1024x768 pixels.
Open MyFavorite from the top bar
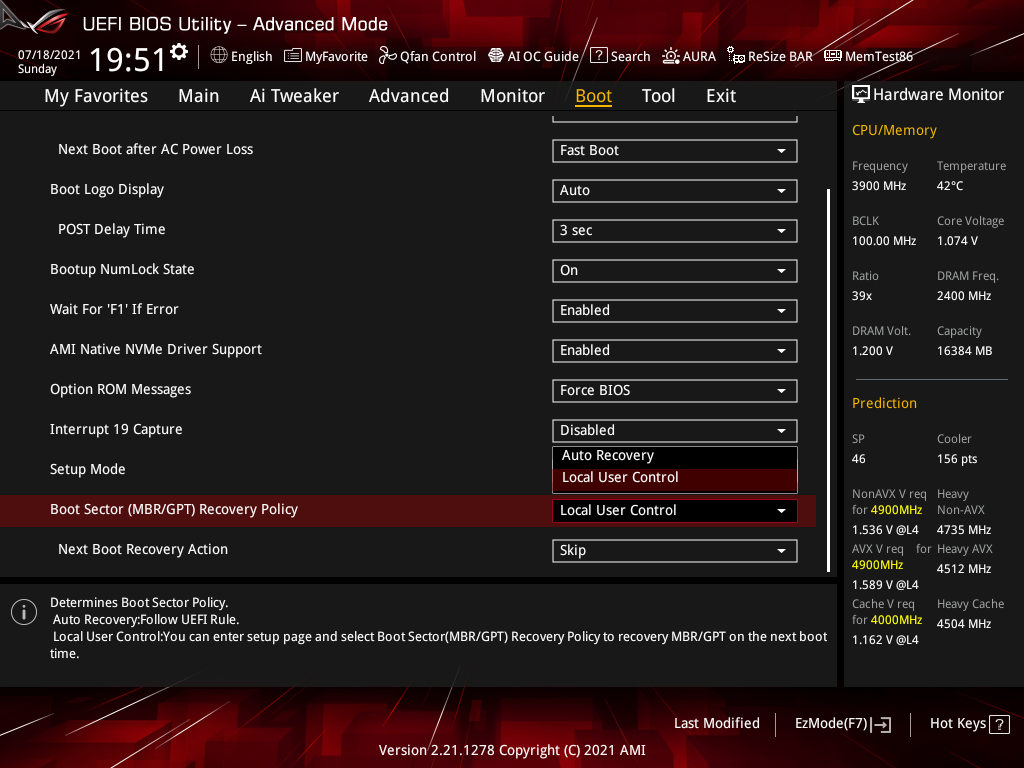click(326, 56)
